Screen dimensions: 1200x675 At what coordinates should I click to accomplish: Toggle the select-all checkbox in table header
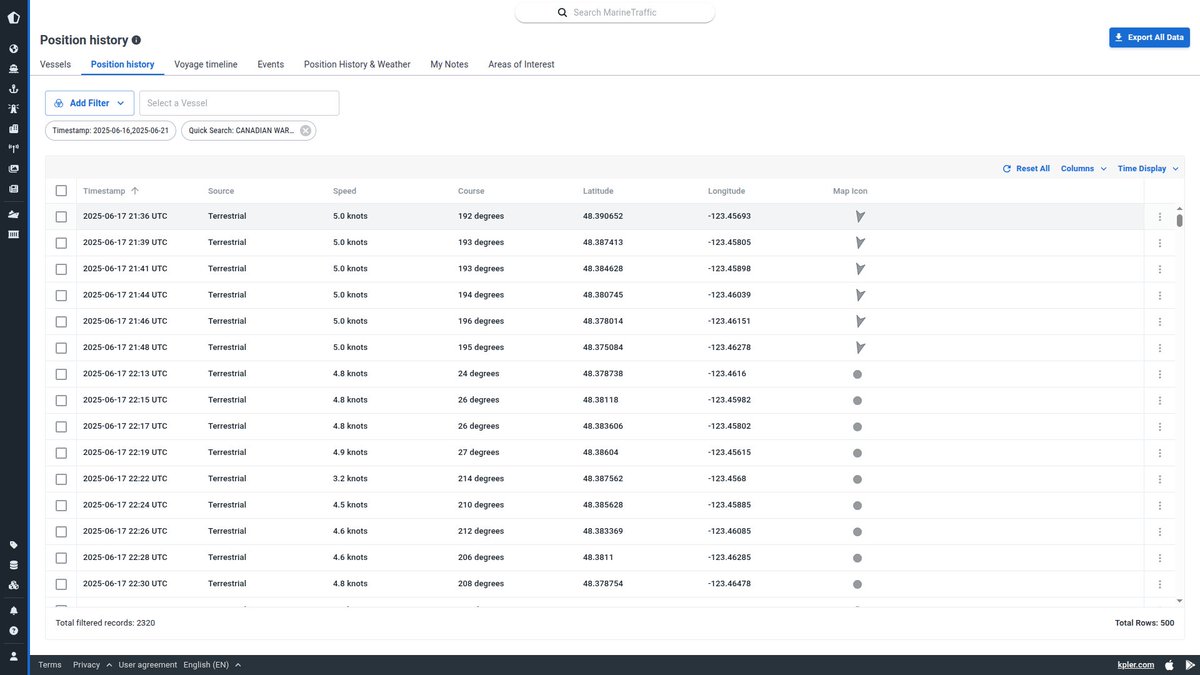(61, 191)
